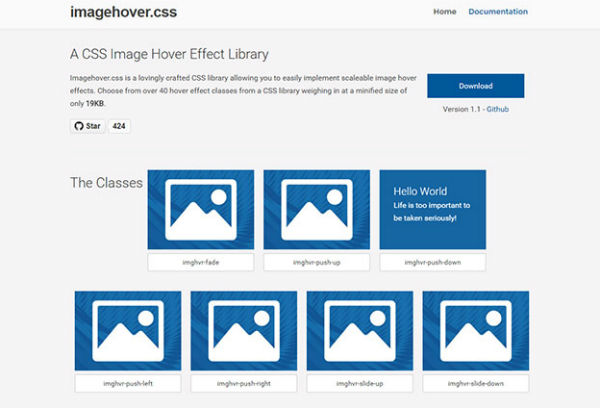Open the Documentation page link

[498, 11]
